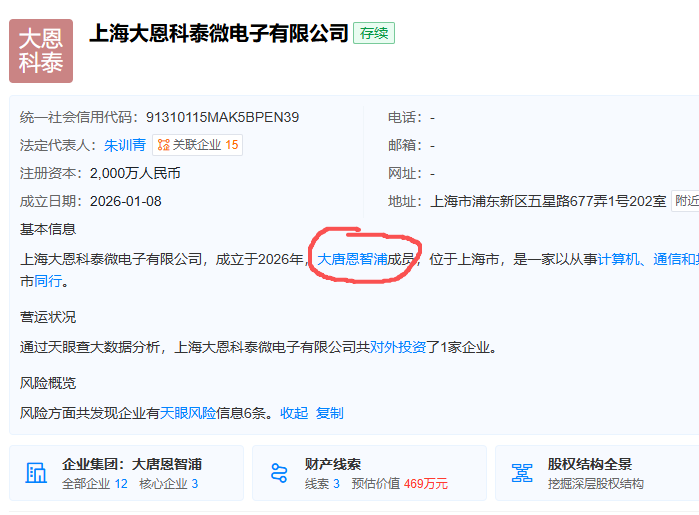Click 线索 3 count
Viewport: 699px width, 515px height.
322,484
